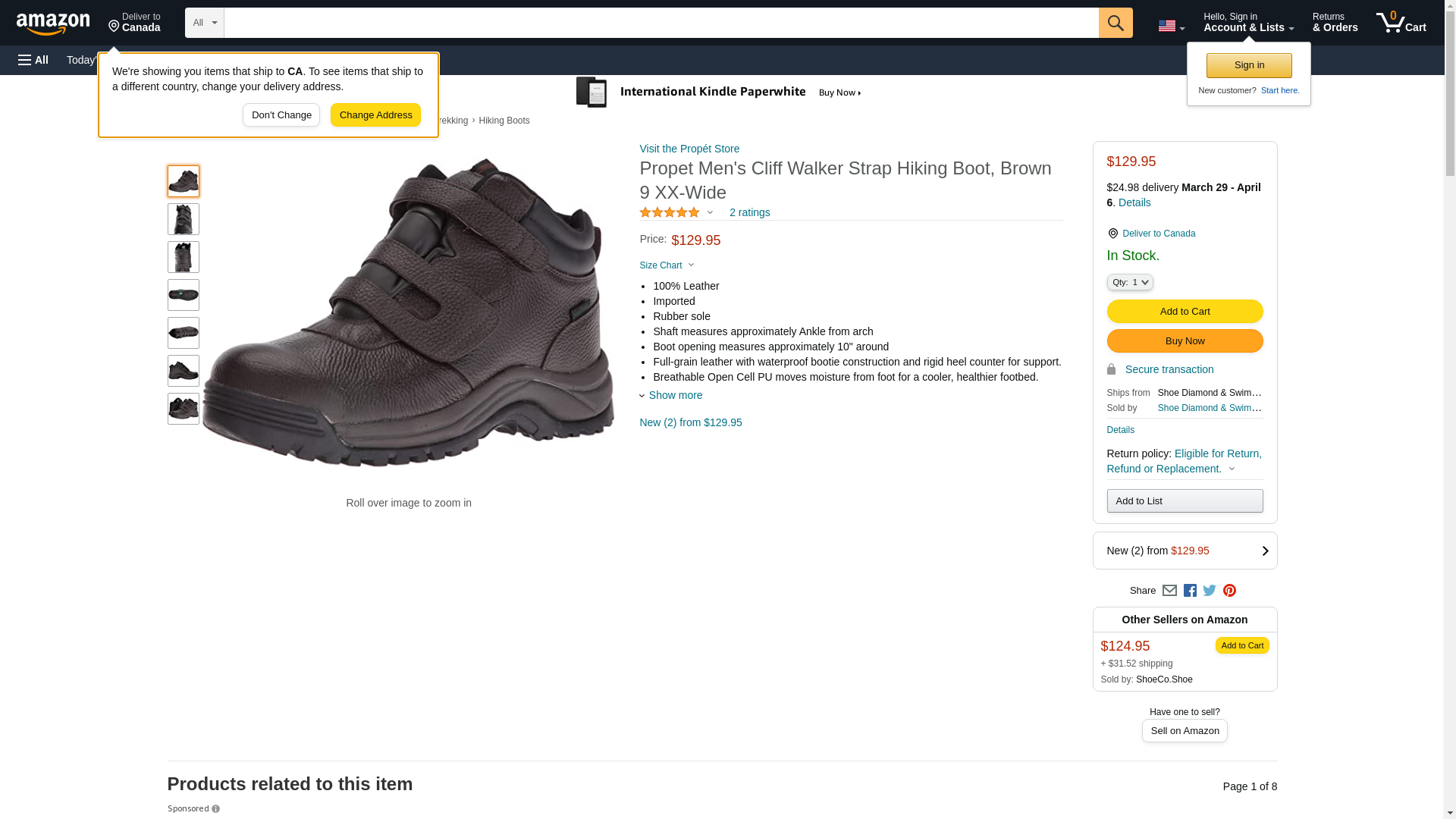Open the 2 ratings link

(749, 213)
